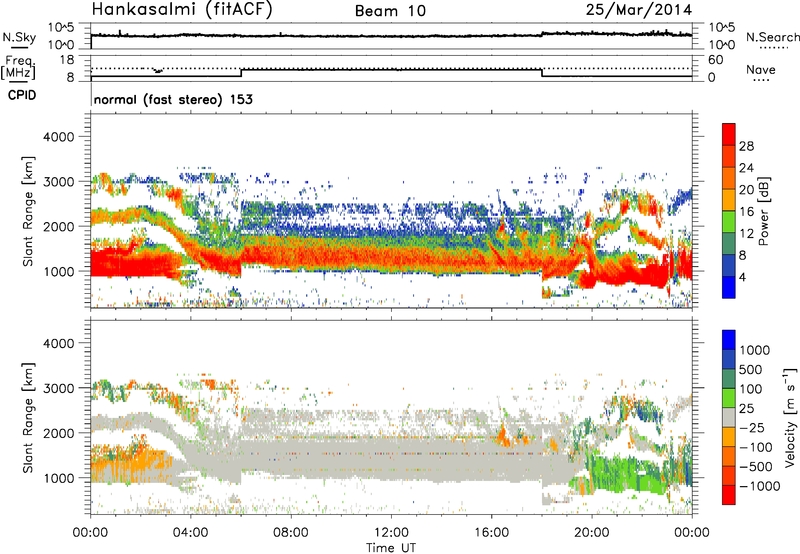This screenshot has height=554, width=800.
Task: Click the 'Hankasalmi (fitACF)' title text
Action: 182,10
